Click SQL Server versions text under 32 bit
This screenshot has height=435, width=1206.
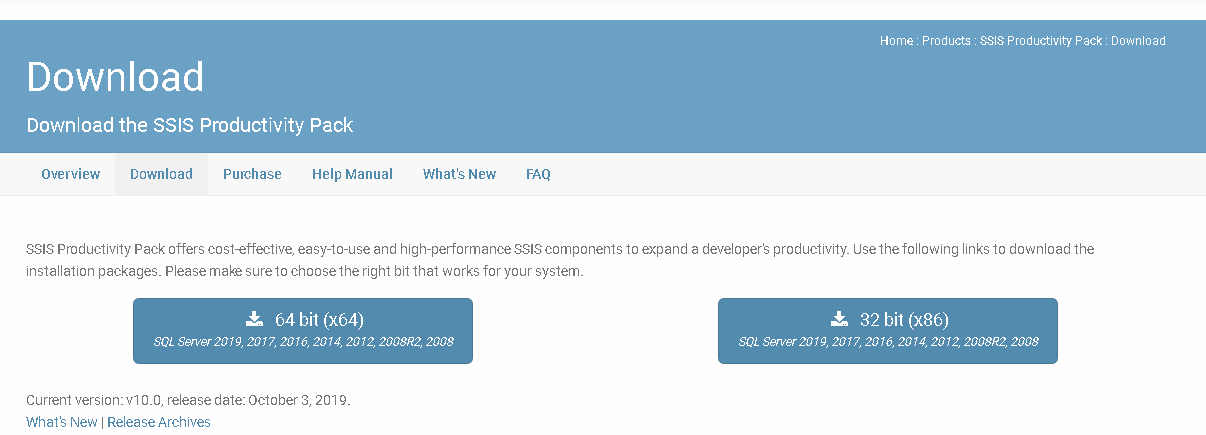pos(888,342)
